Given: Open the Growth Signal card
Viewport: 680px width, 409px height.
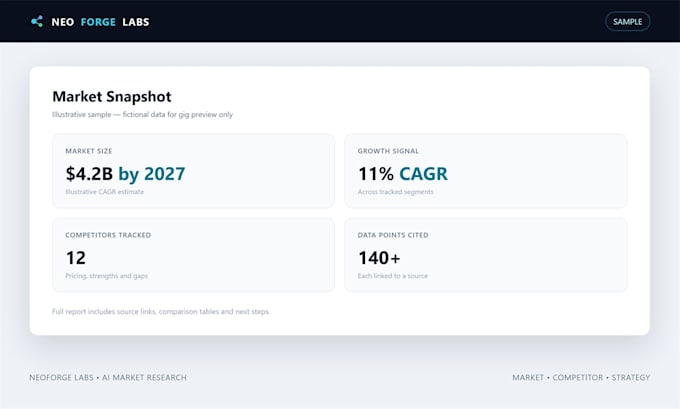Looking at the screenshot, I should [486, 171].
